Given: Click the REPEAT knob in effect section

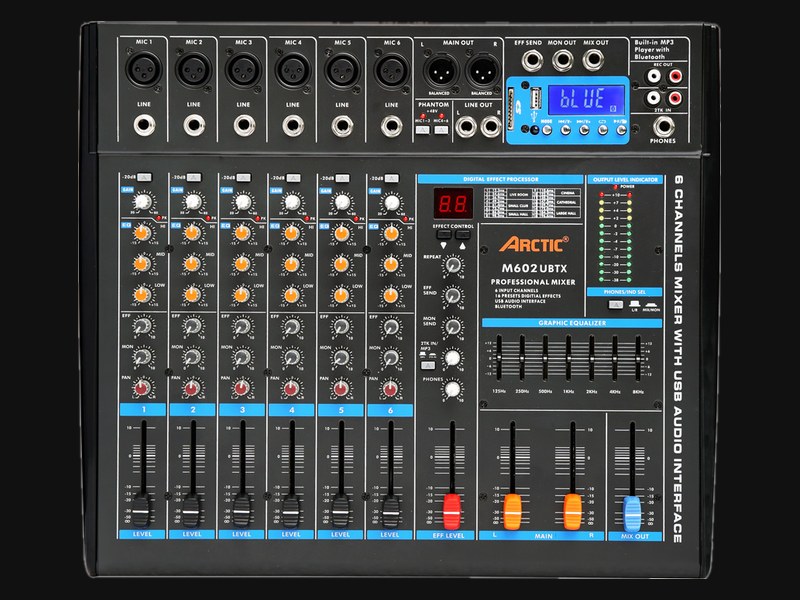Looking at the screenshot, I should [x=453, y=265].
